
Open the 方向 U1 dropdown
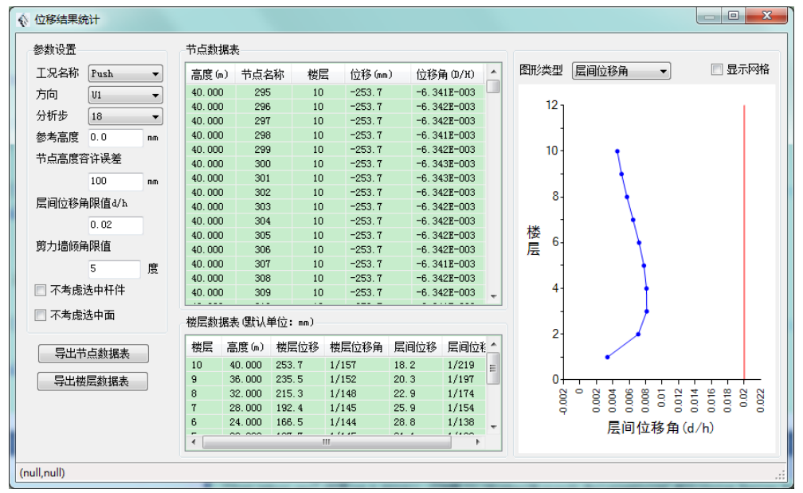(125, 95)
